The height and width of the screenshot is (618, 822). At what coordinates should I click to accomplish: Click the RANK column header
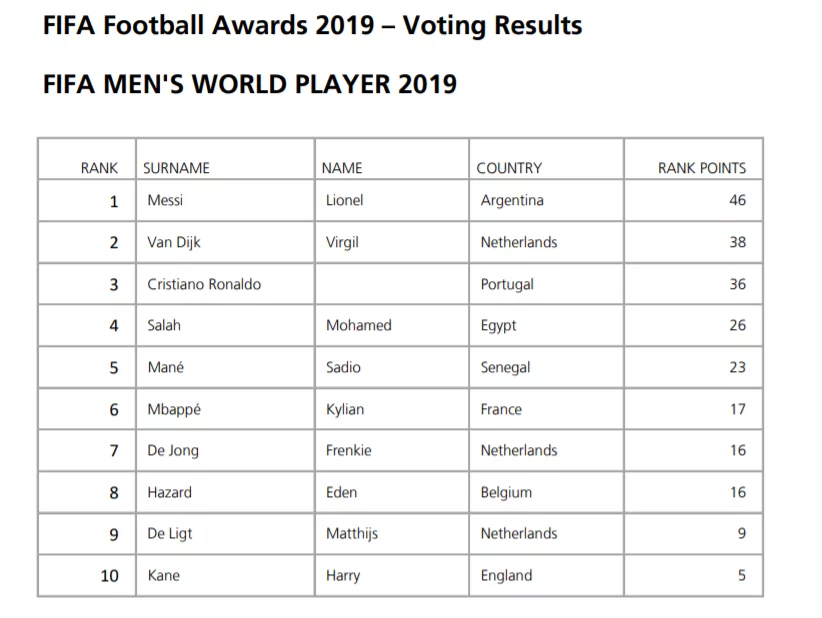(x=99, y=168)
